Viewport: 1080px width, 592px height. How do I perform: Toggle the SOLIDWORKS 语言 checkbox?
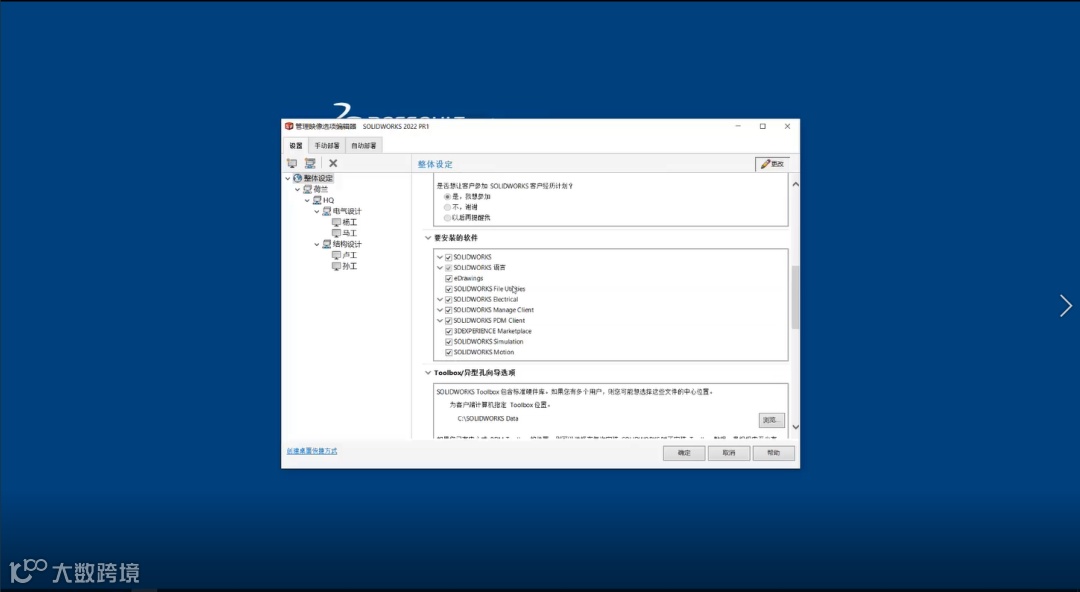448,267
